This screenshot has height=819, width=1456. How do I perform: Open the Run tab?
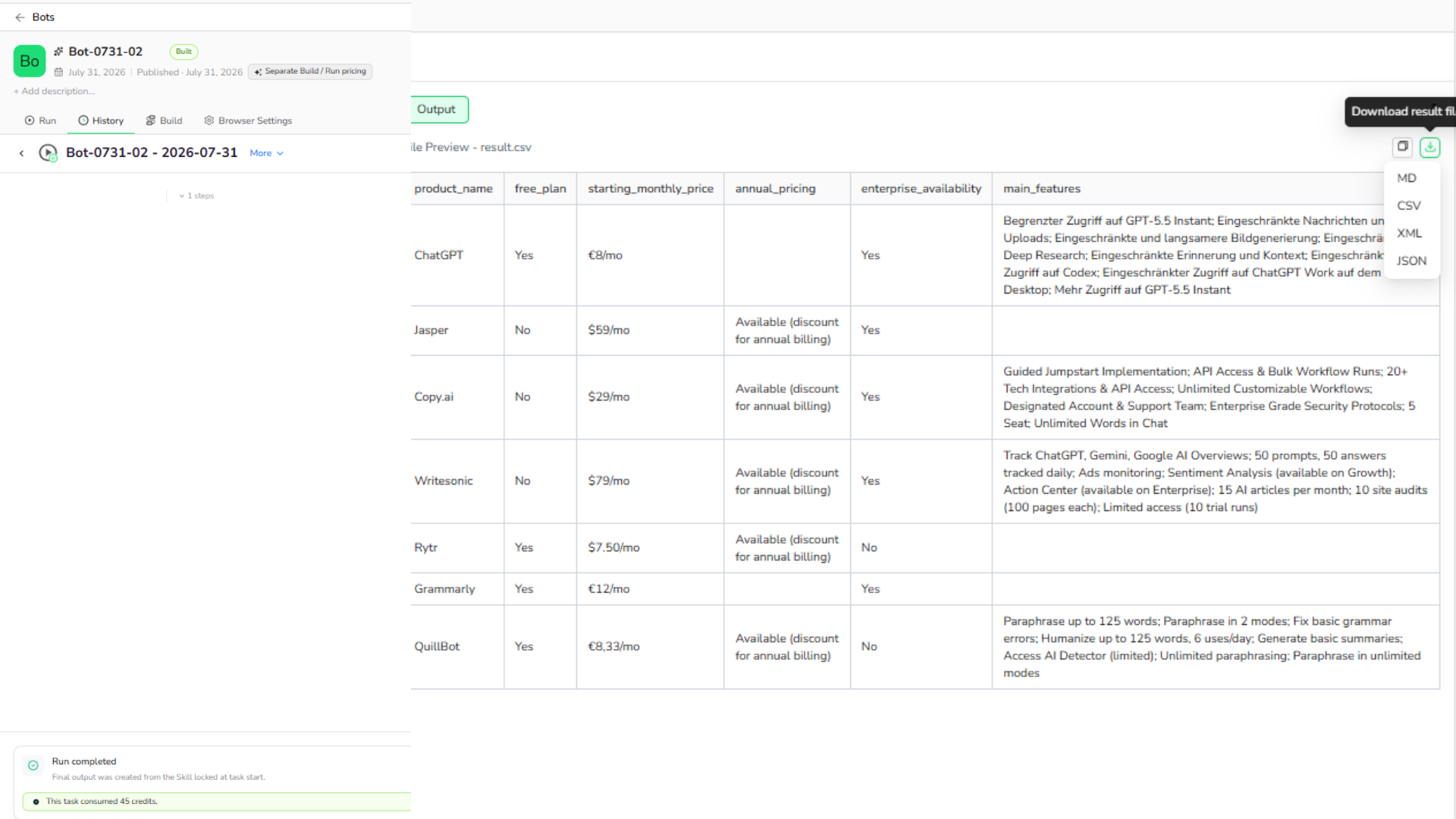(x=40, y=121)
